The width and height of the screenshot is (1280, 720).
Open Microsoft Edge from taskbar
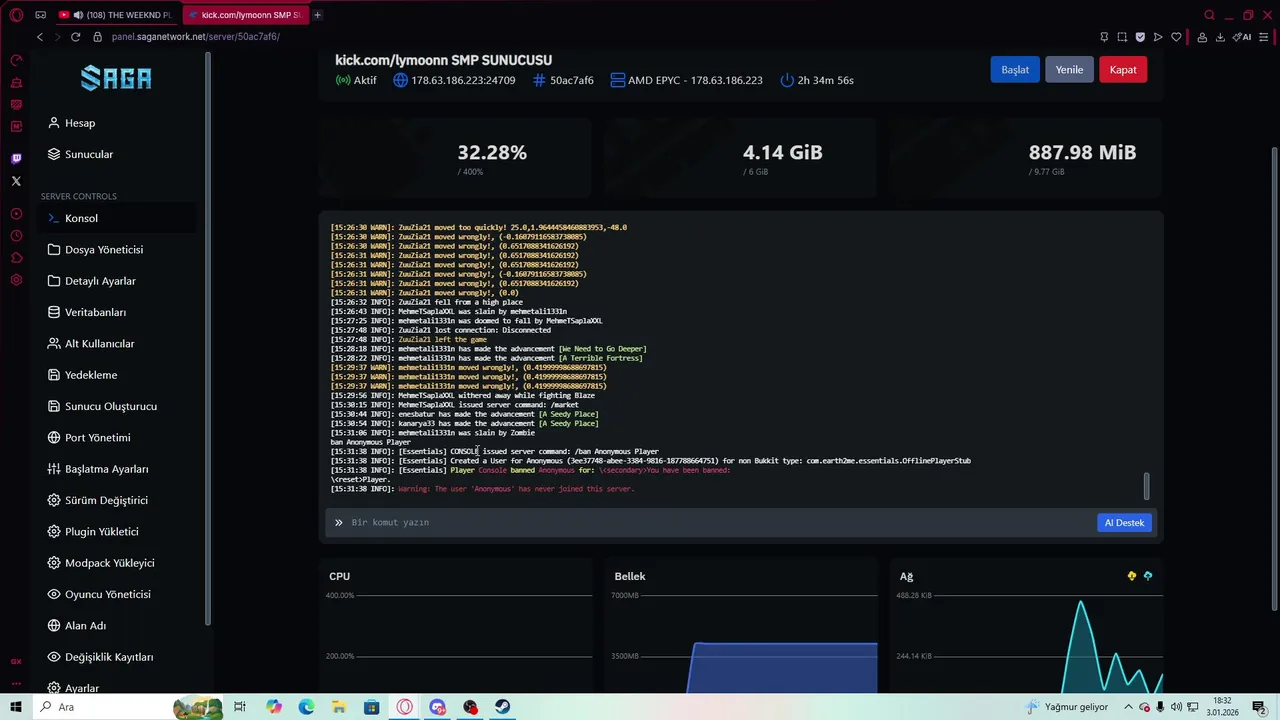tap(306, 707)
